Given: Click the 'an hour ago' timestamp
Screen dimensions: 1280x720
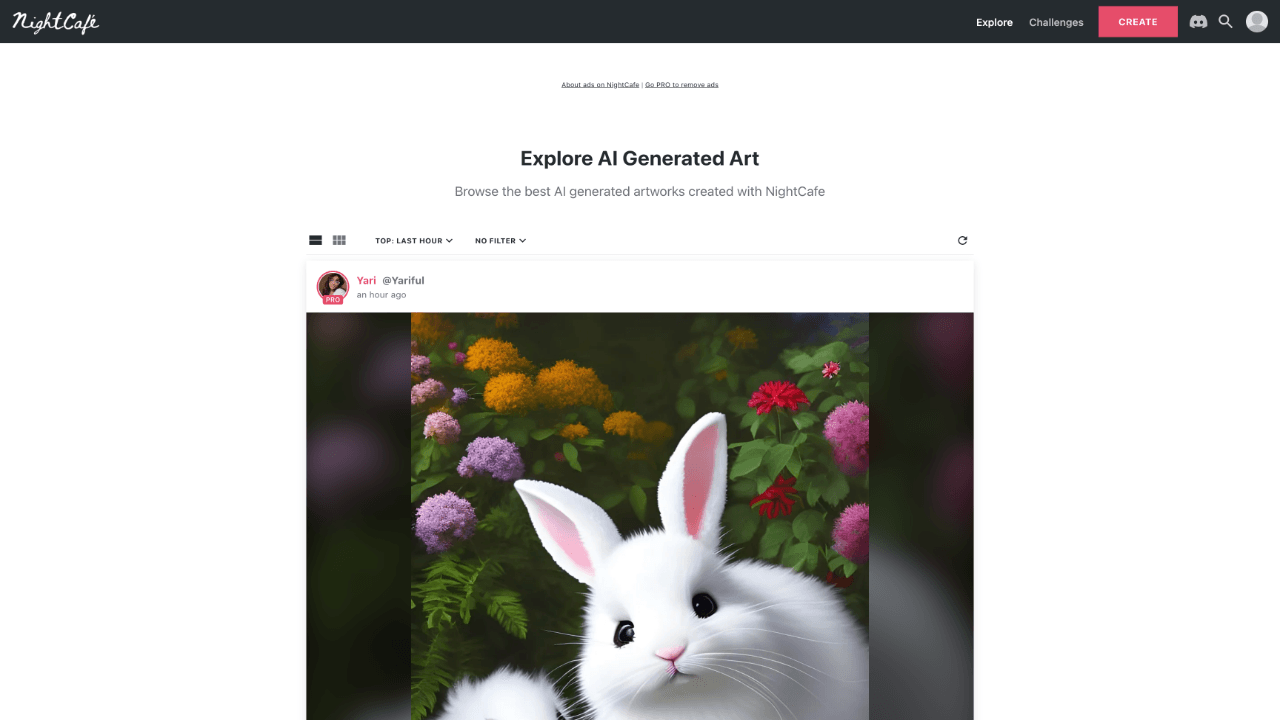Looking at the screenshot, I should [381, 295].
